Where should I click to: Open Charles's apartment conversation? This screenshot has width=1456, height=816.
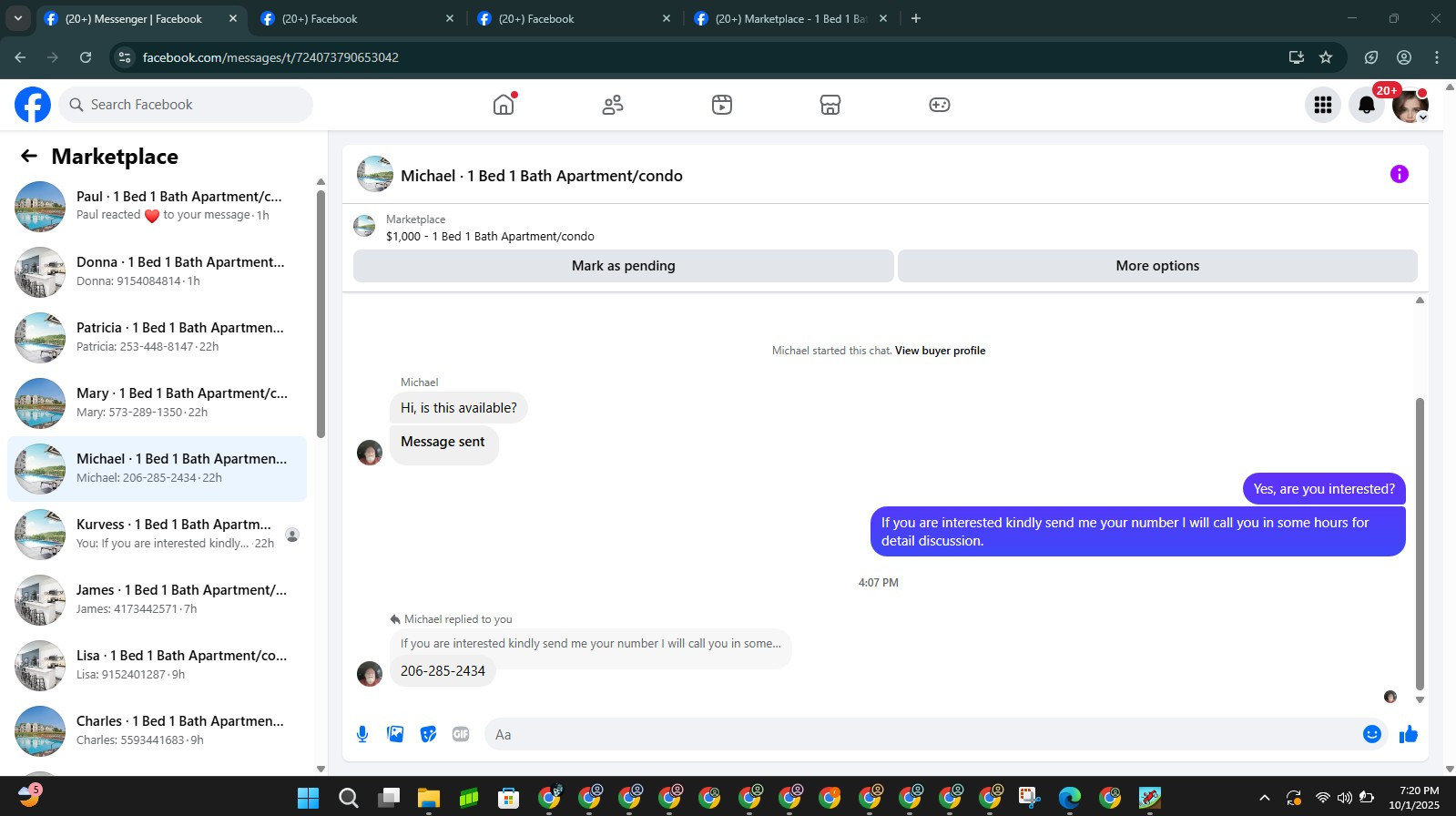coord(157,731)
